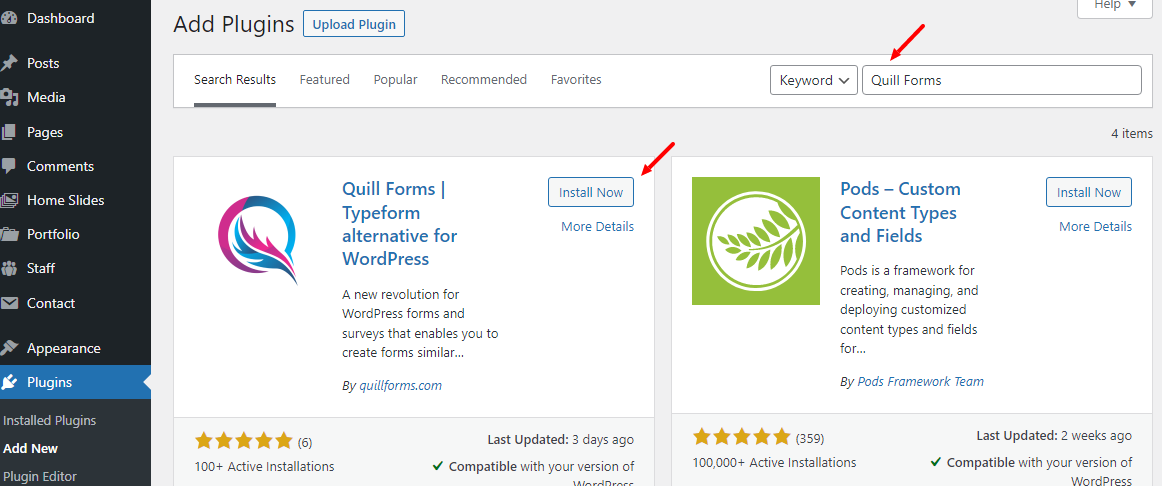Click the Comments speech bubble icon
The width and height of the screenshot is (1162, 486).
point(10,166)
